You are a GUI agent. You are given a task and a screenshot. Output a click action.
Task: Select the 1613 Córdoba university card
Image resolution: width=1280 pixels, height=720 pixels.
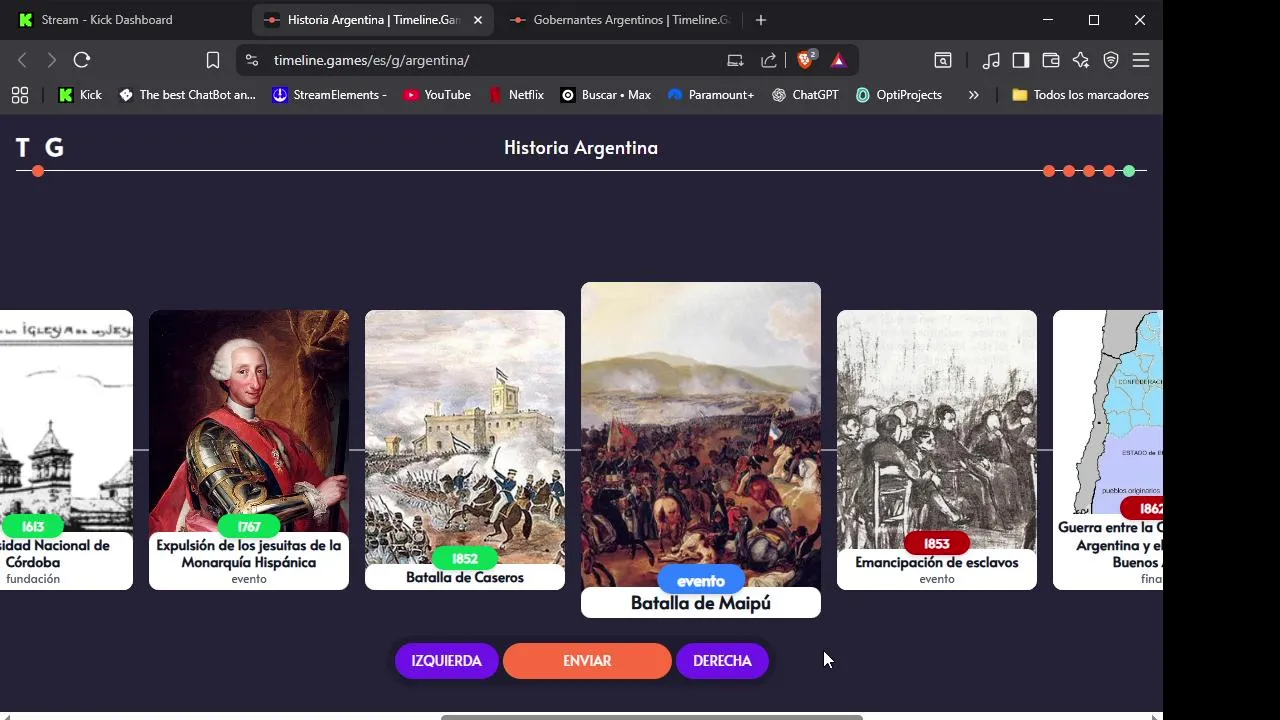click(x=66, y=450)
